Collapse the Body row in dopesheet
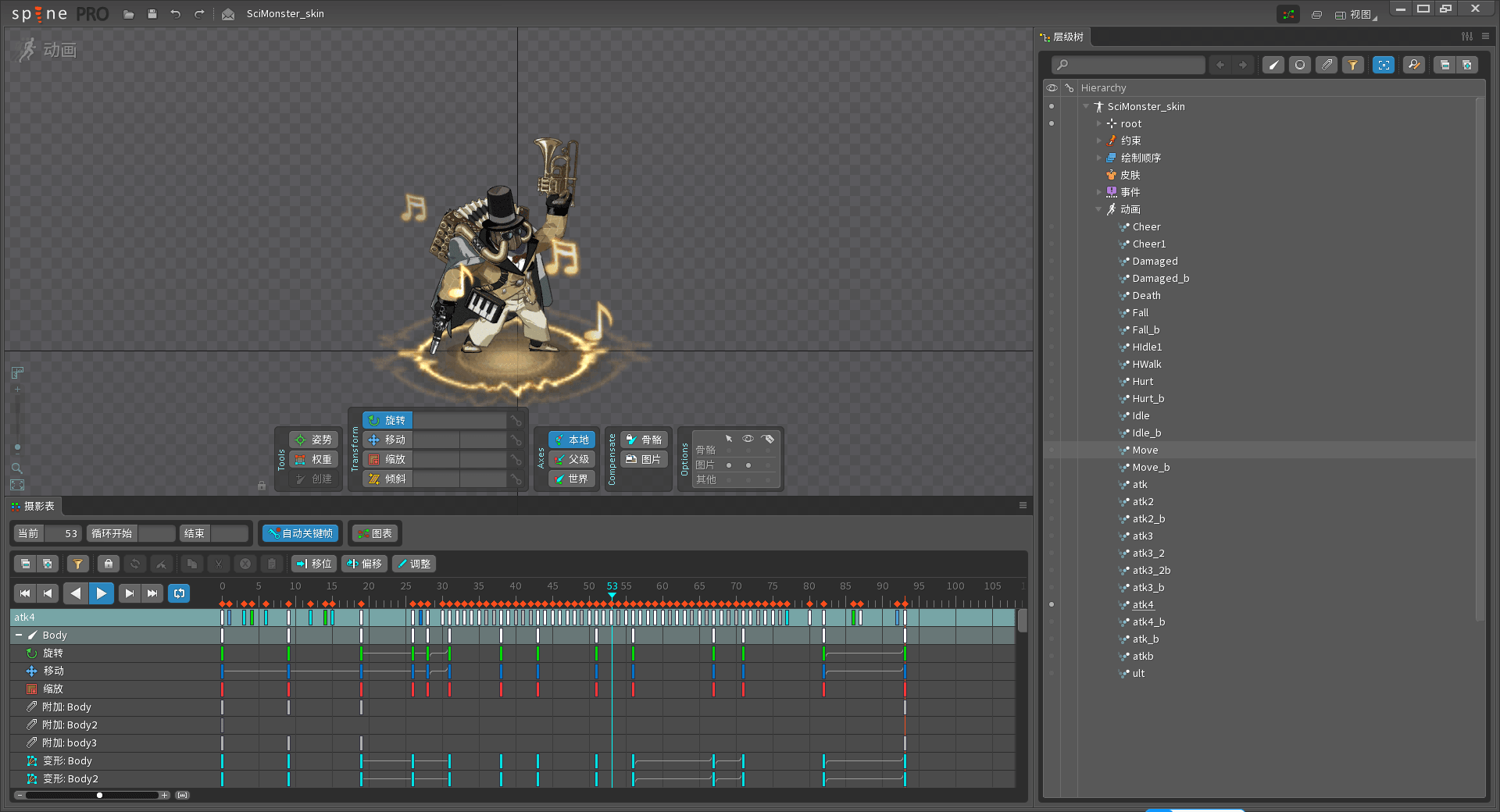 [x=19, y=636]
